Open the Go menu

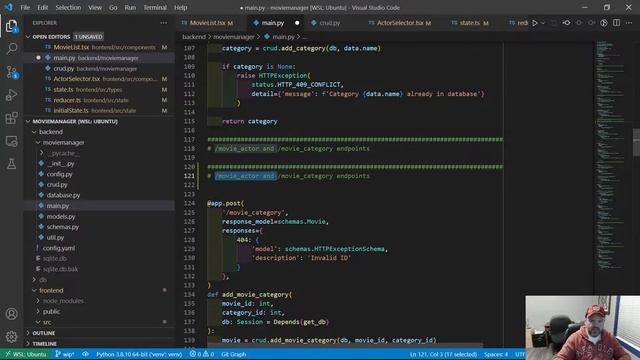[x=113, y=7]
